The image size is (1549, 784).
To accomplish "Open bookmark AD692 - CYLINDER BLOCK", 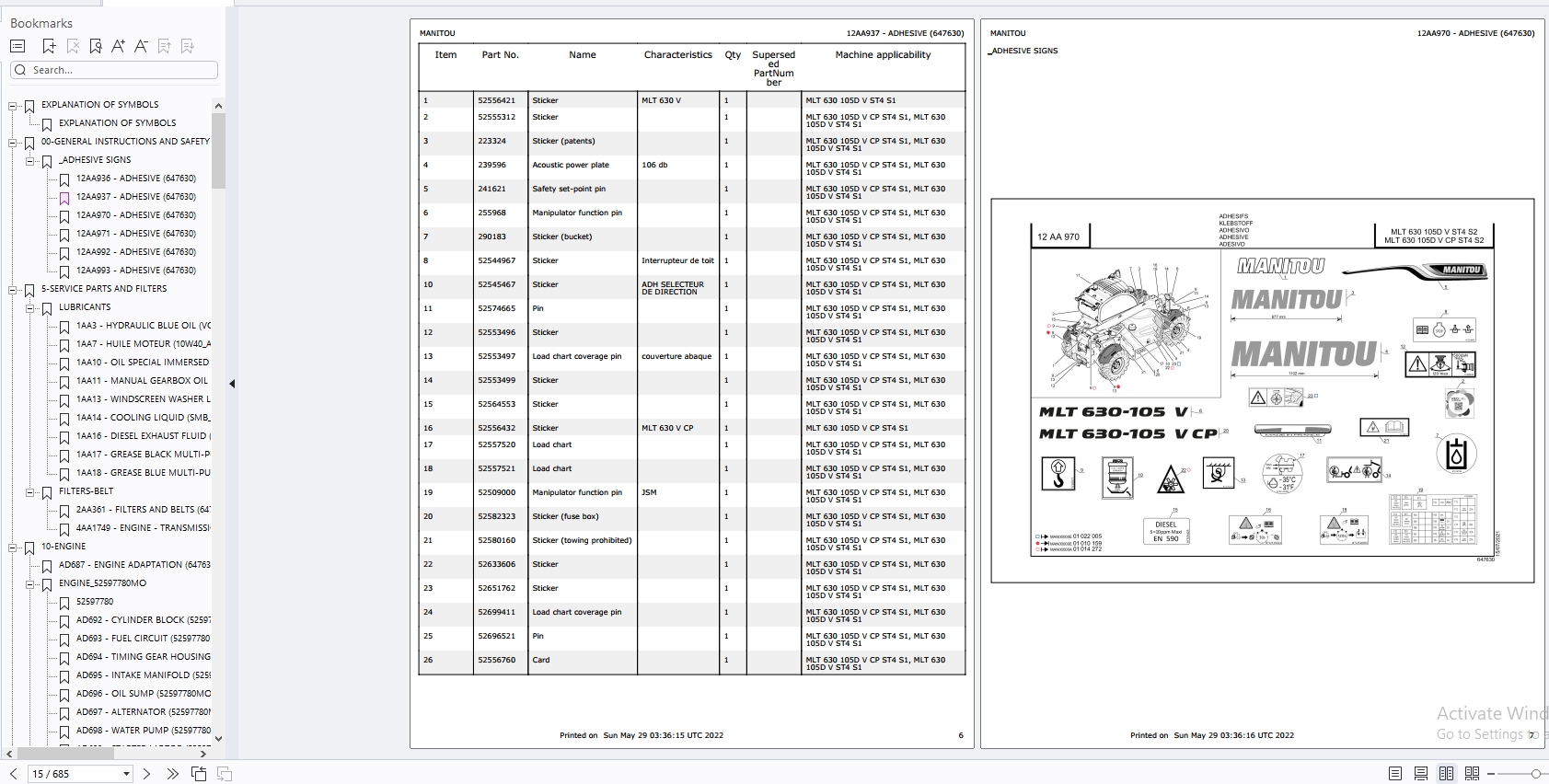I will point(144,620).
